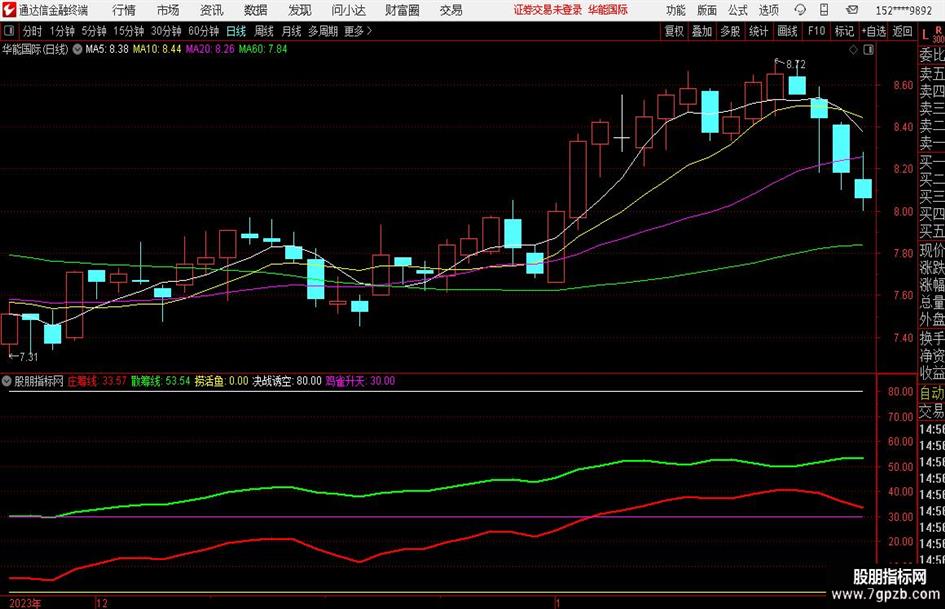Open the 交易 menu
The height and width of the screenshot is (609, 945).
click(451, 10)
